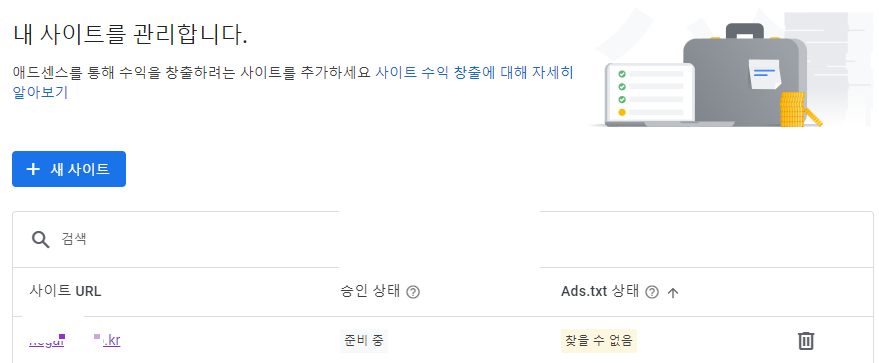Select the 사이트 URL column header
Image resolution: width=879 pixels, height=363 pixels.
click(x=65, y=291)
